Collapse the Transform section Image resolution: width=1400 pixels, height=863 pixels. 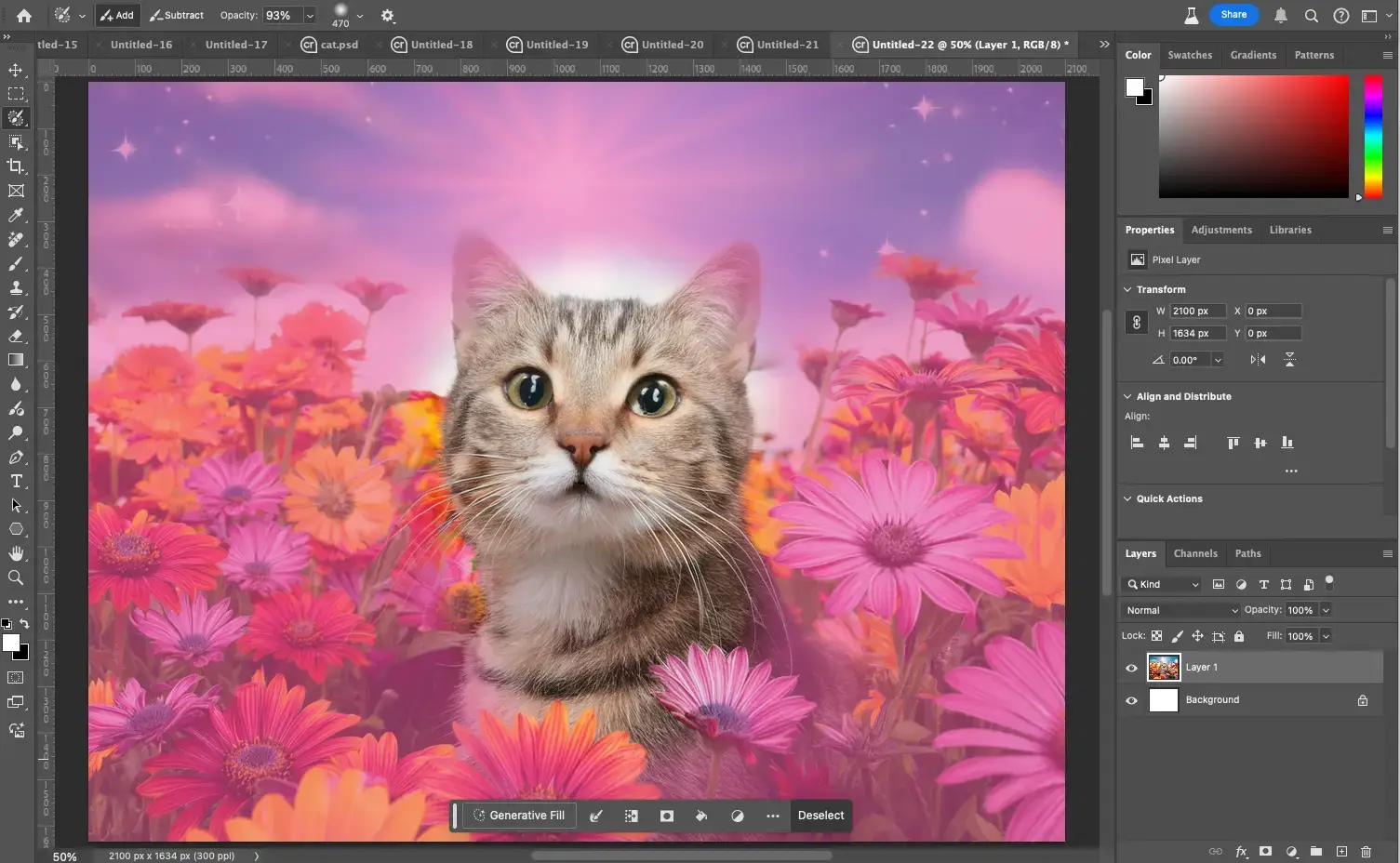tap(1127, 289)
